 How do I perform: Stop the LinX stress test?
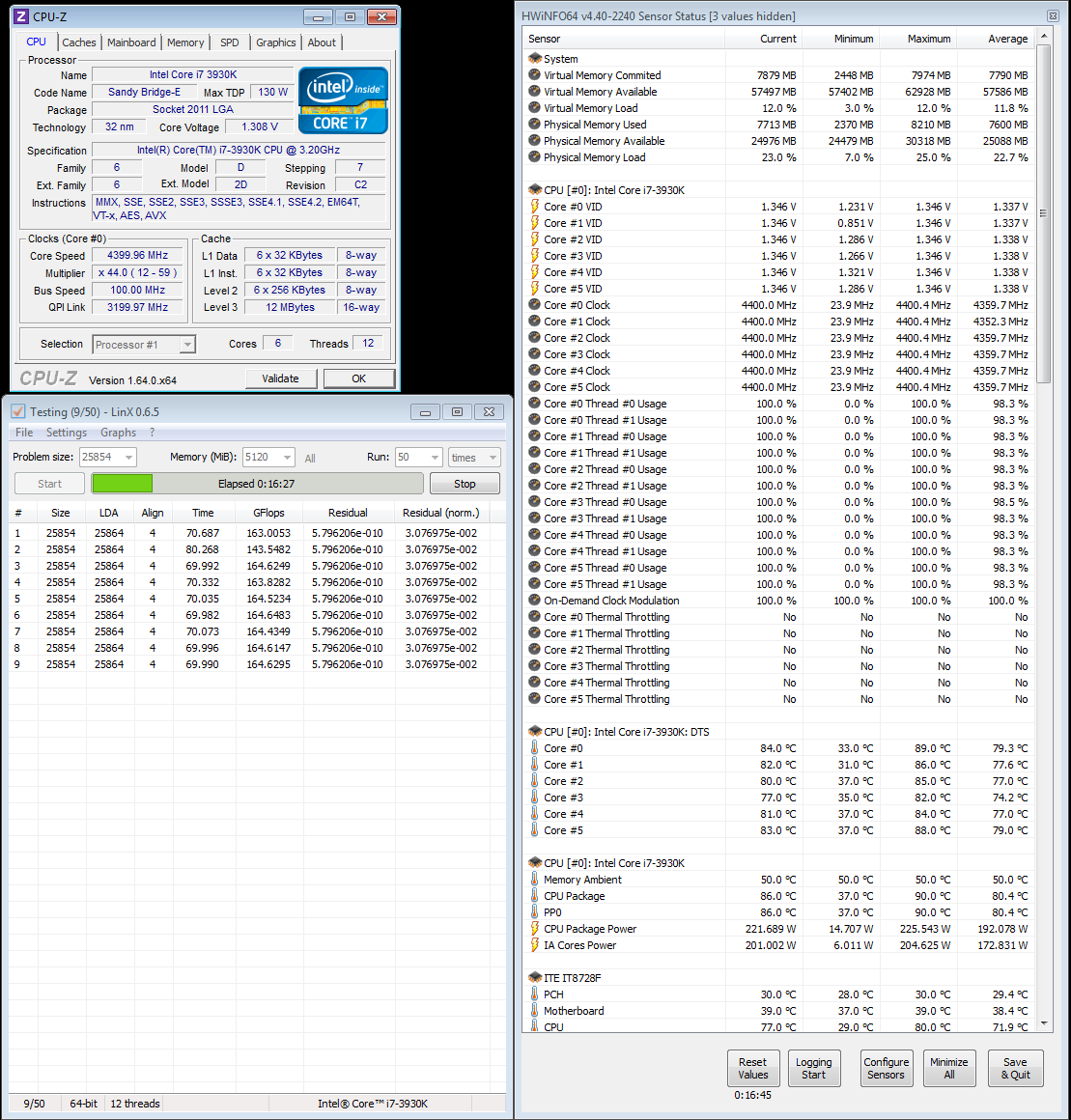[x=465, y=484]
